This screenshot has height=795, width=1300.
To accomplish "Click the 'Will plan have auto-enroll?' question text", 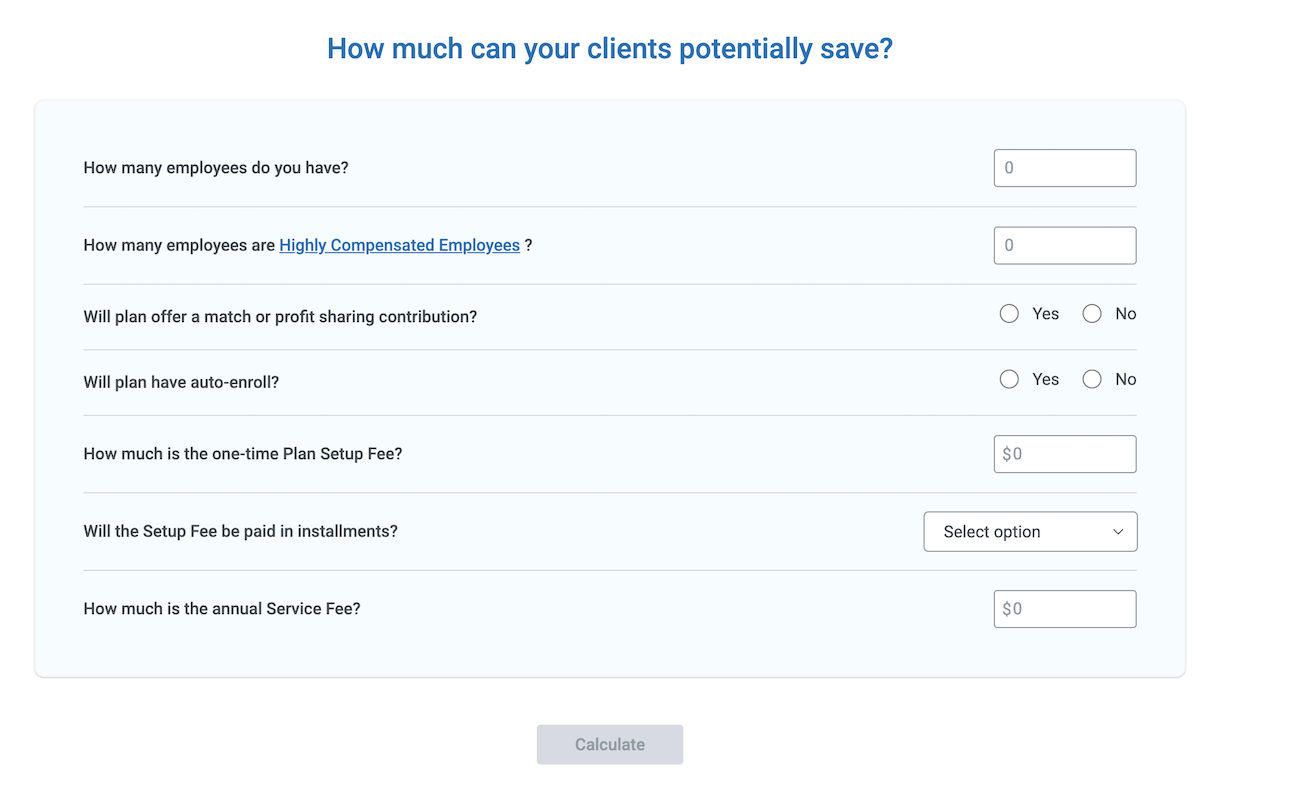I will click(181, 382).
